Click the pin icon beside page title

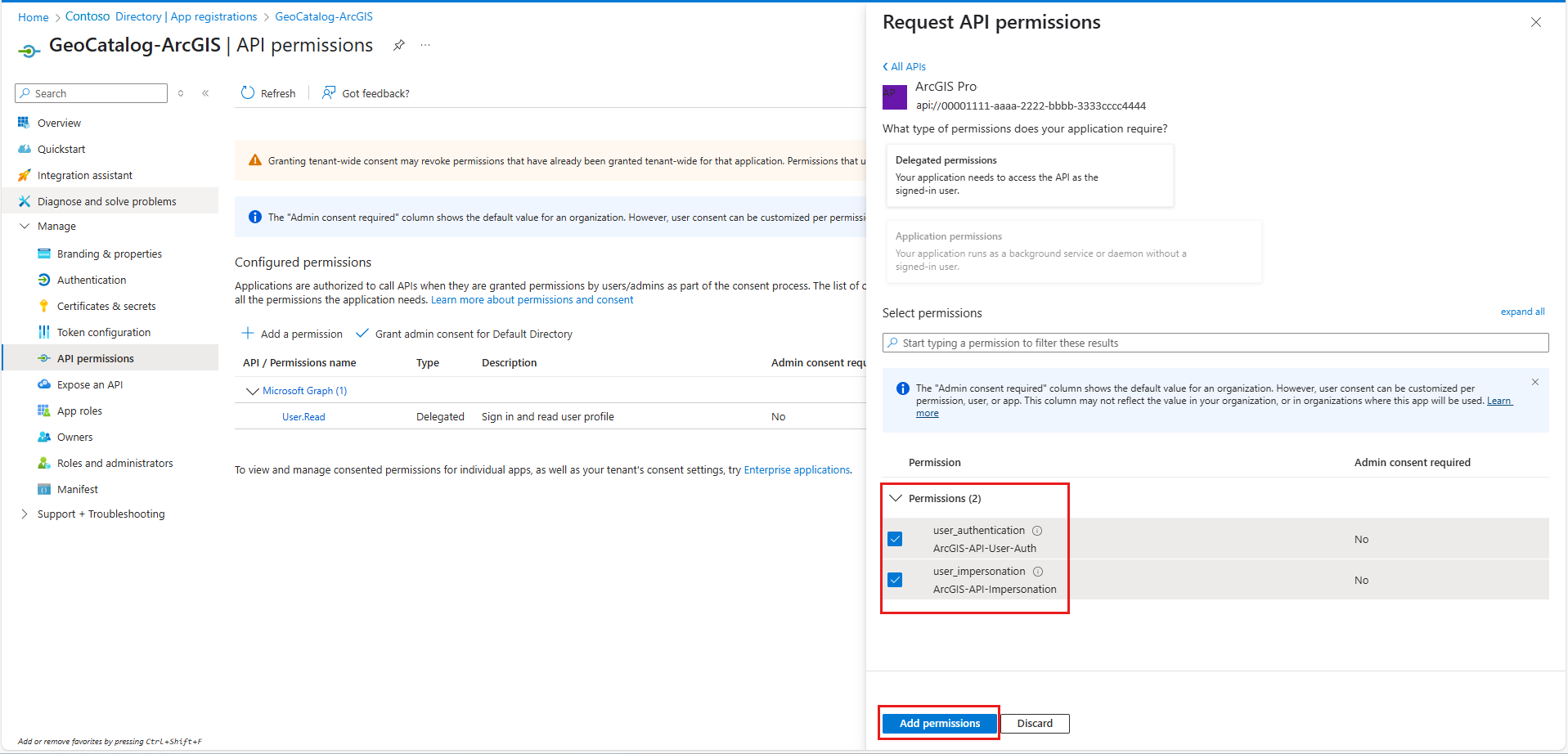coord(398,45)
